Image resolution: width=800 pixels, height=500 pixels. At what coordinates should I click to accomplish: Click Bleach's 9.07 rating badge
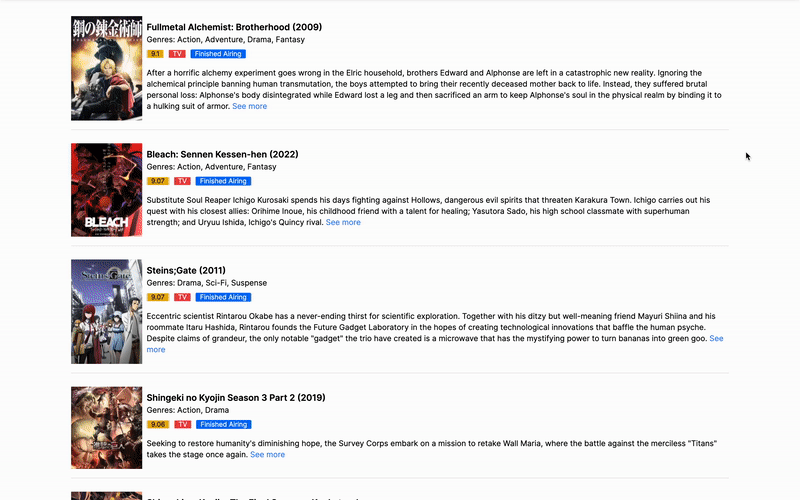158,181
